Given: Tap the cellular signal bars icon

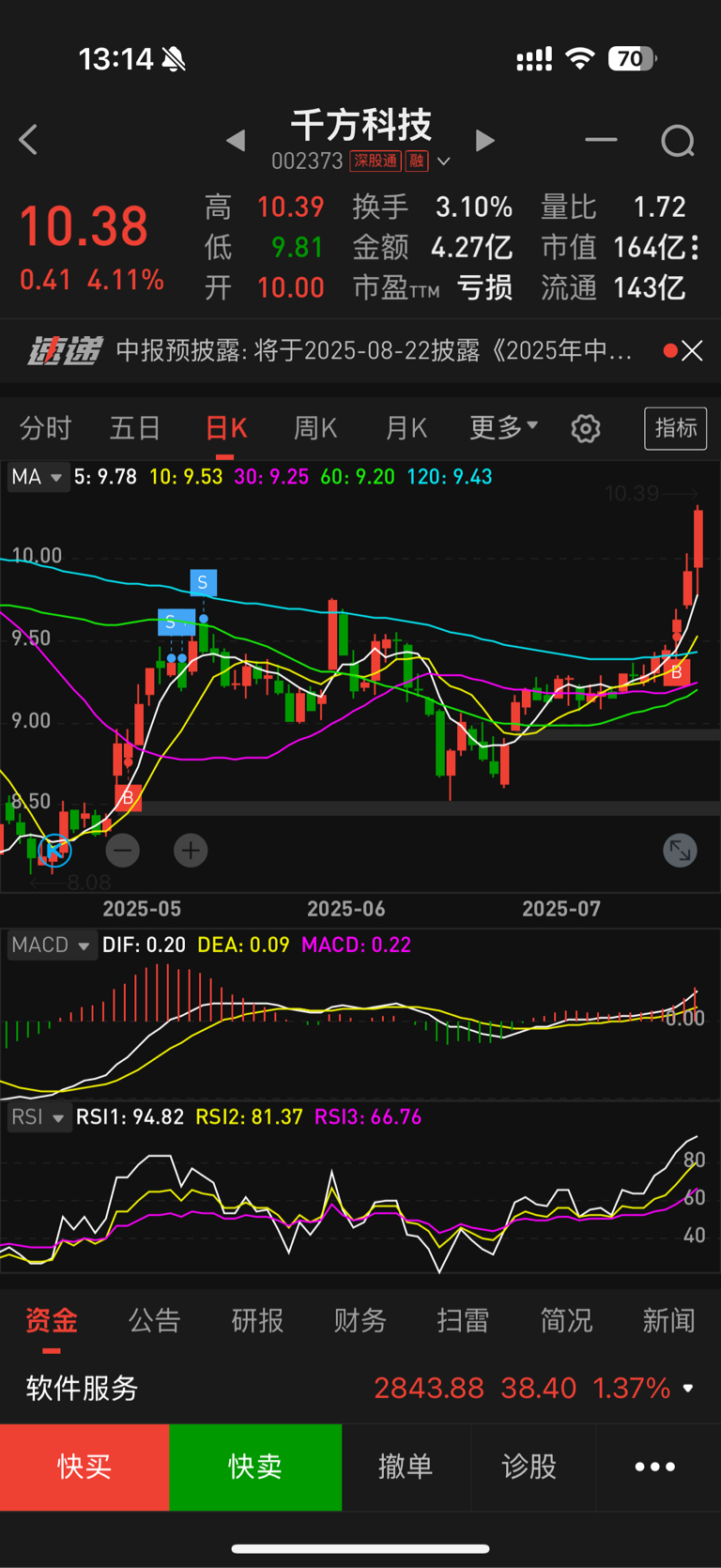Looking at the screenshot, I should [x=534, y=60].
